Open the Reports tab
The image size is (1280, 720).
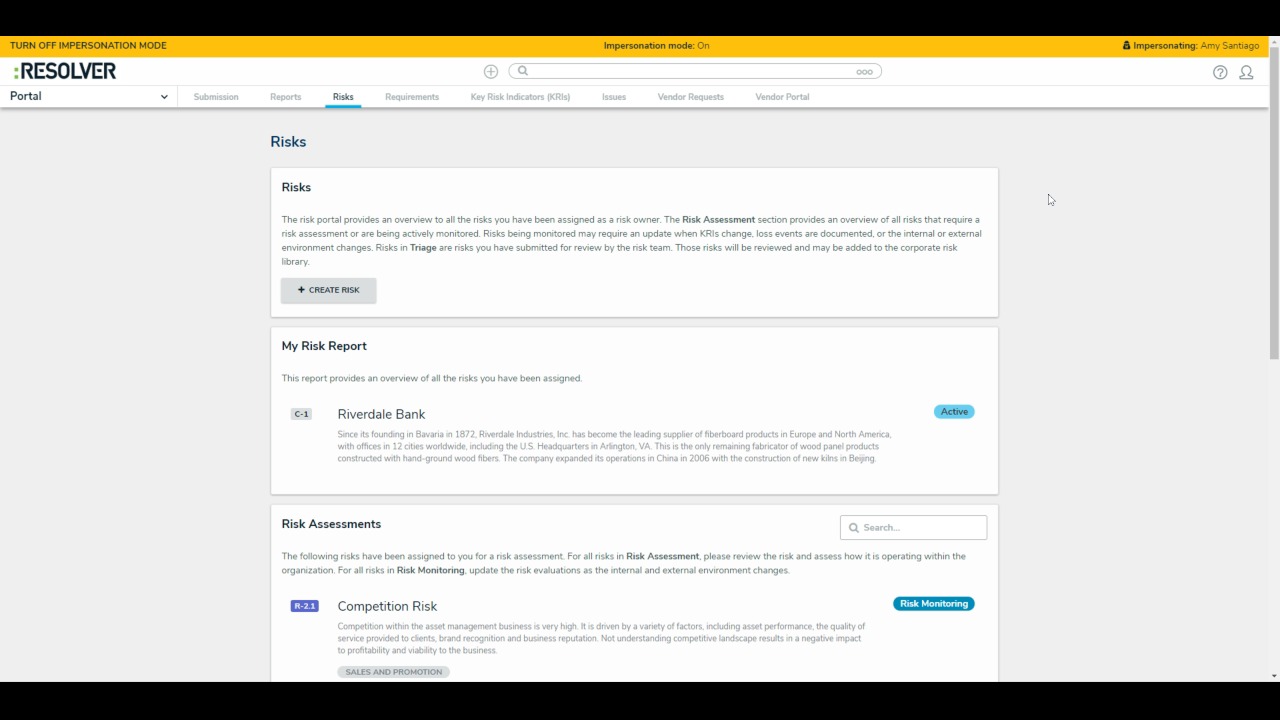(x=285, y=97)
